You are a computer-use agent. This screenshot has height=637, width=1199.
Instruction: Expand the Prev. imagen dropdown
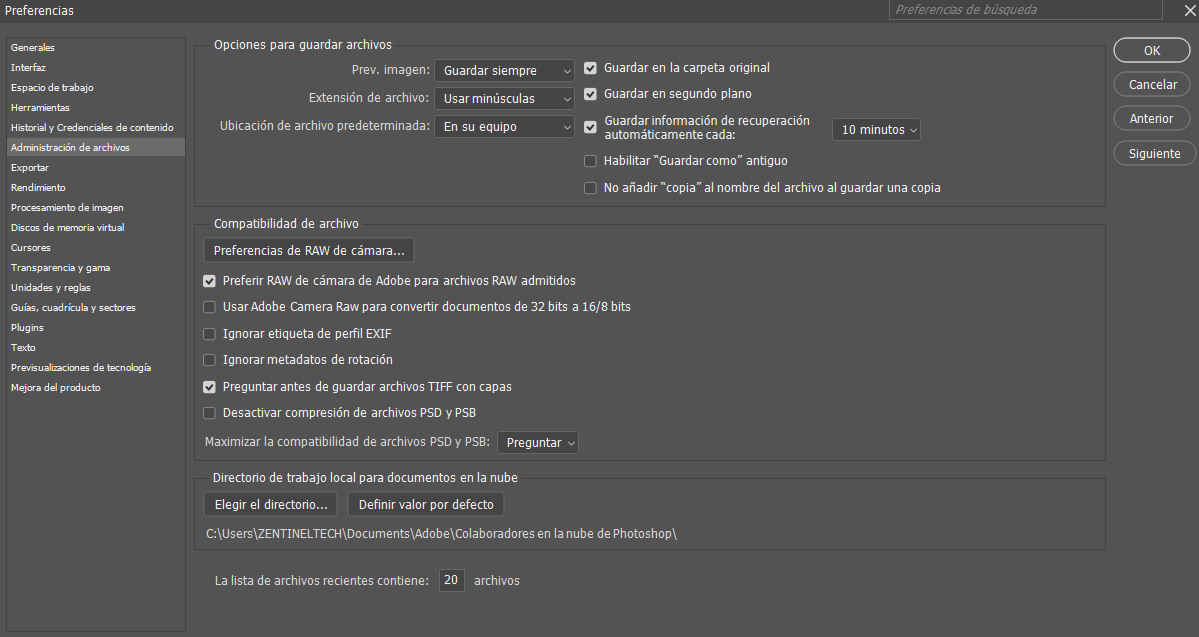point(504,70)
